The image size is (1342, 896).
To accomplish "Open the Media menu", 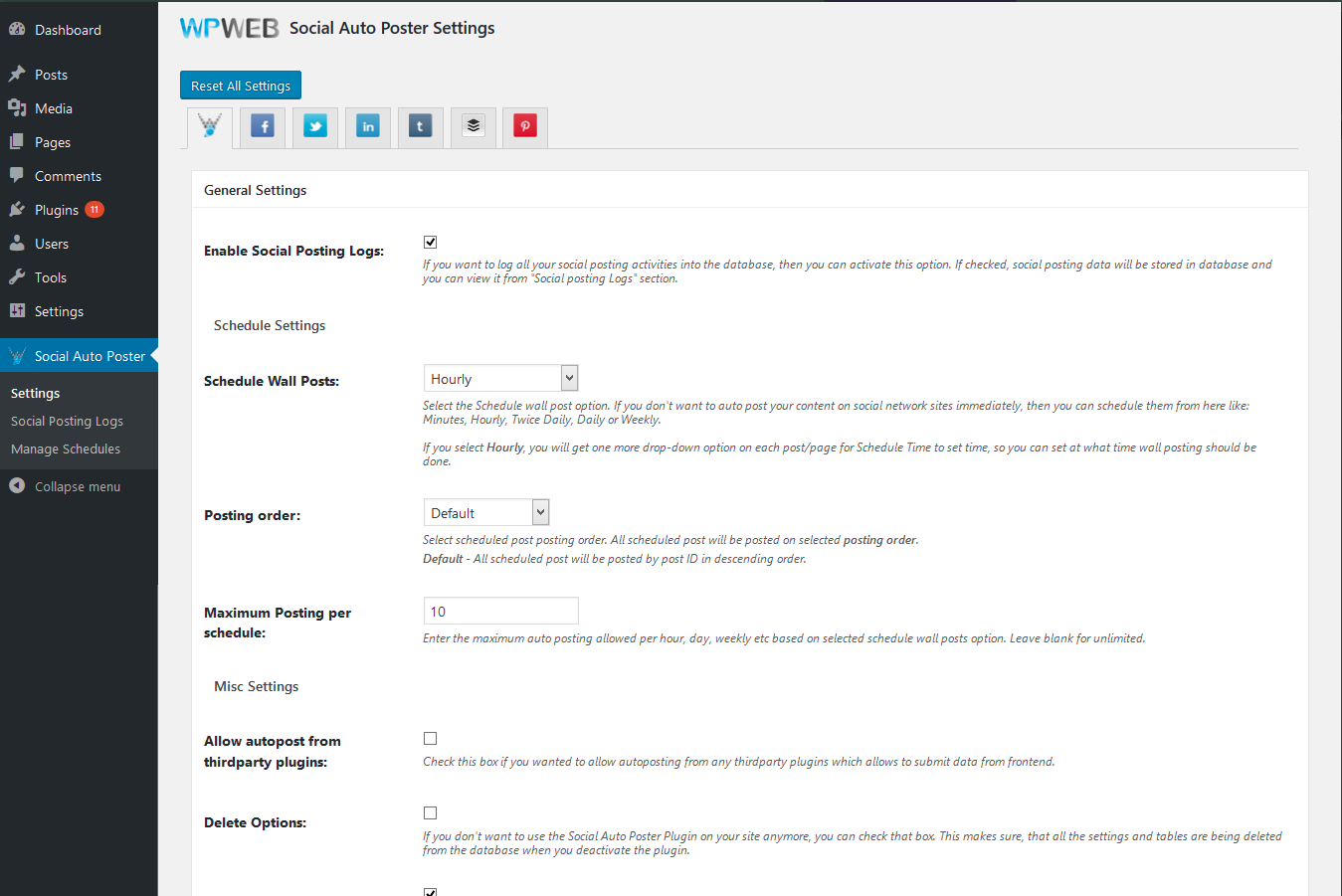I will [x=54, y=108].
